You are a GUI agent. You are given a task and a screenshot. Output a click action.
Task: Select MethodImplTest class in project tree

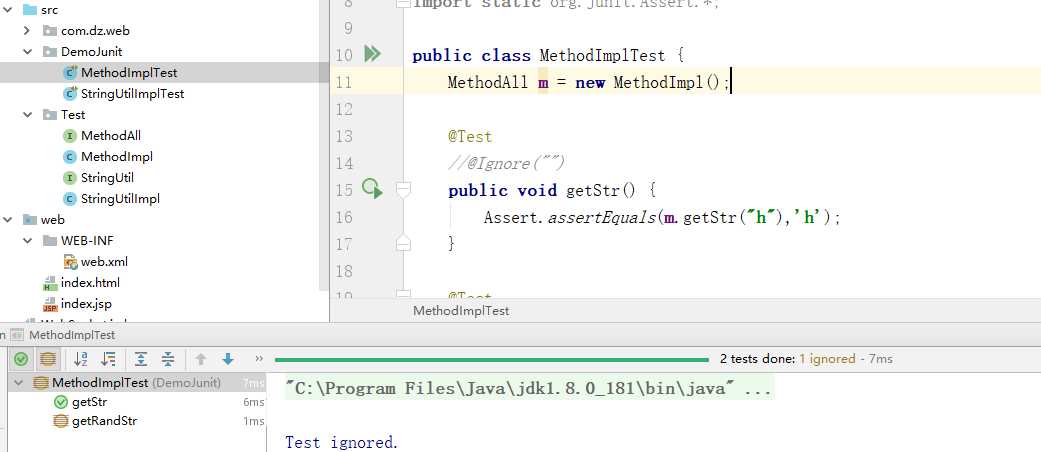129,73
